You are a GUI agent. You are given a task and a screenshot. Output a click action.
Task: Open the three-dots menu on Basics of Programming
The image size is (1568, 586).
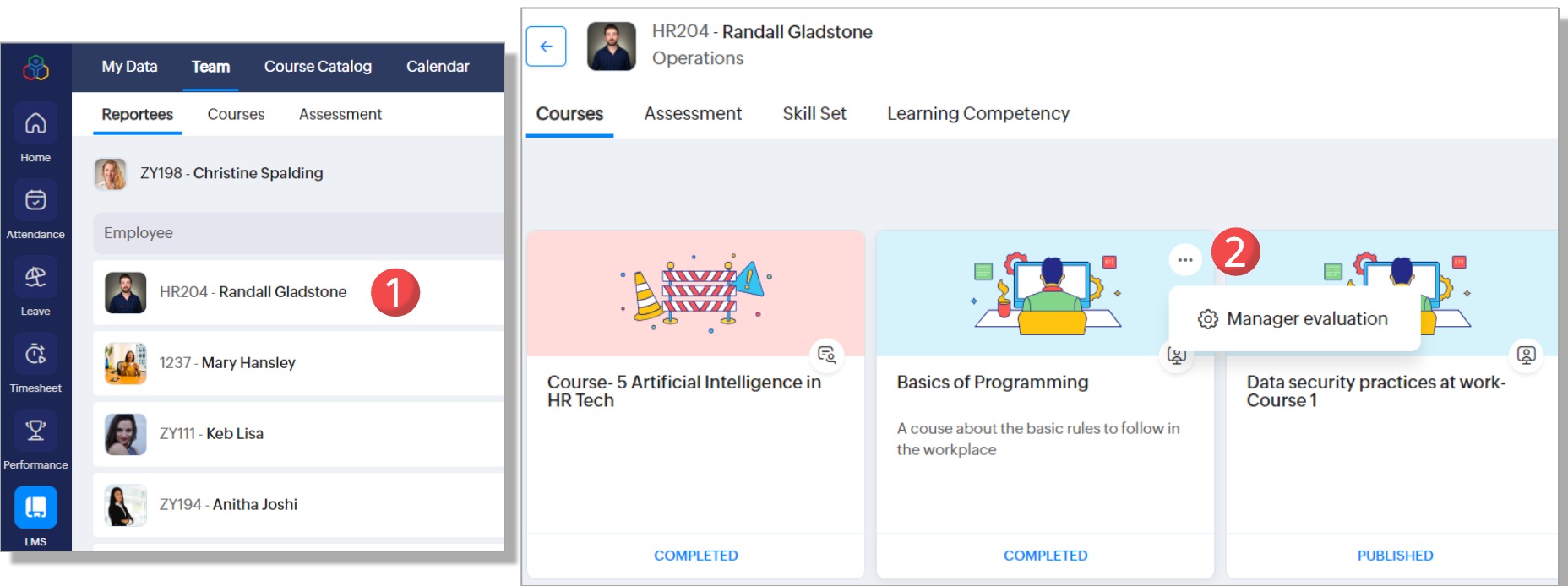click(x=1185, y=260)
